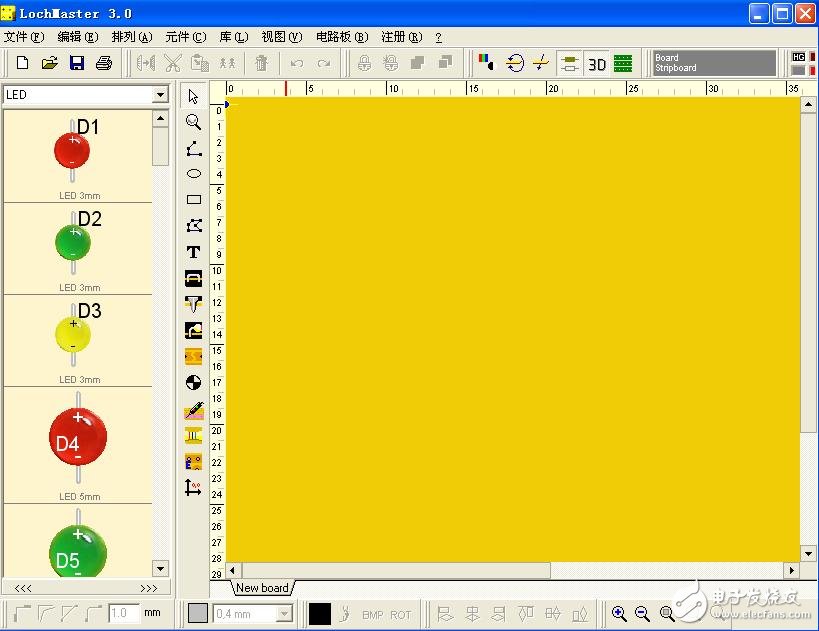Viewport: 819px width, 631px height.
Task: Click the black color swatch
Action: 319,614
